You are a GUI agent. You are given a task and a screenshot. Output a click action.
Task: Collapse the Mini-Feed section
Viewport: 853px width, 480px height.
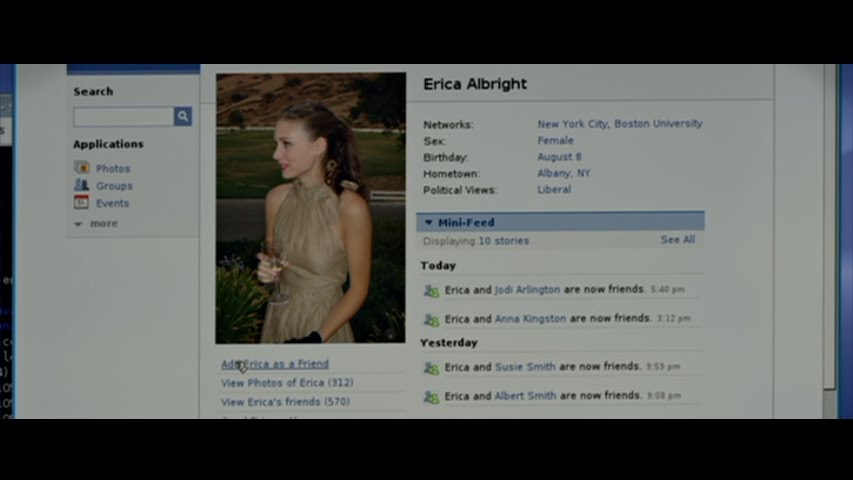[429, 223]
